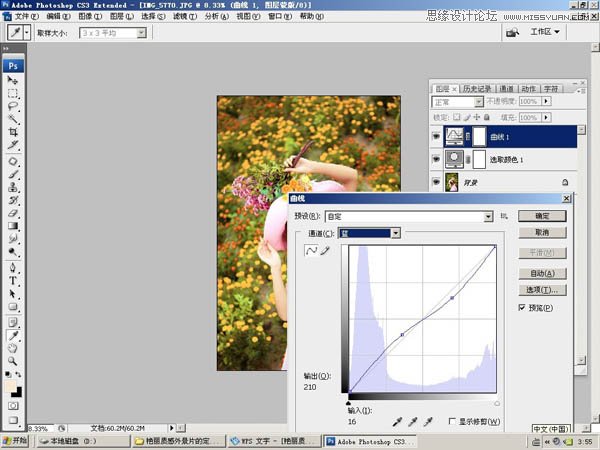This screenshot has height=450, width=600.
Task: Click the white point slider under the curve
Action: 496,402
